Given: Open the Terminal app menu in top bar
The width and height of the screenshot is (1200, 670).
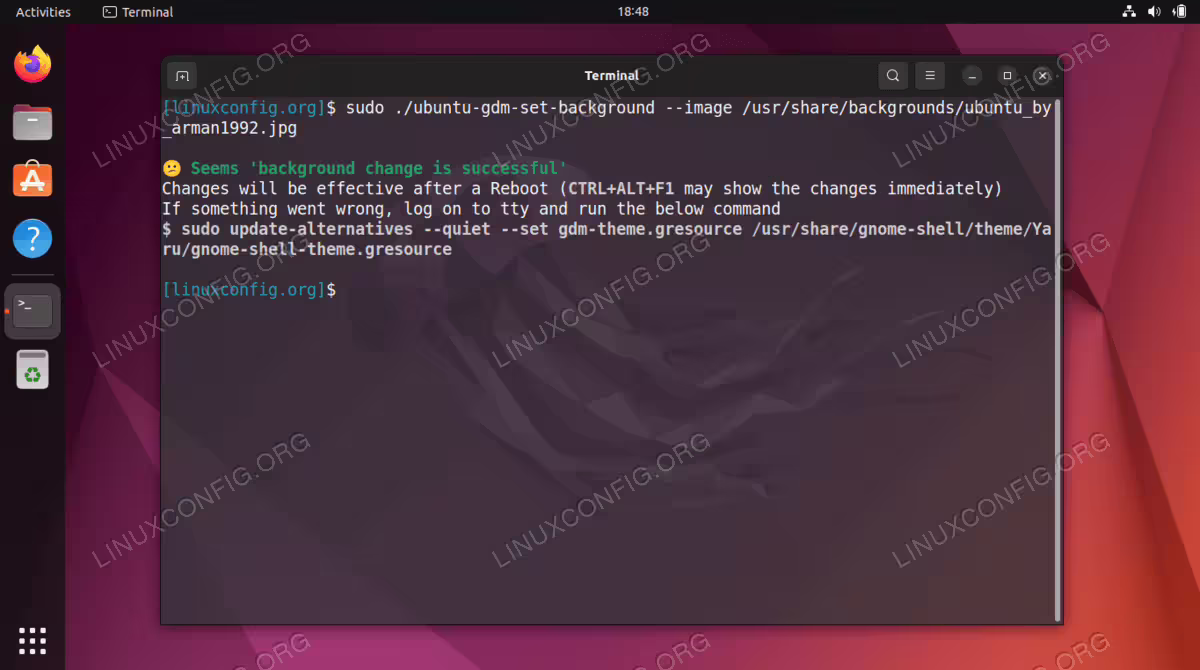Looking at the screenshot, I should pos(138,12).
